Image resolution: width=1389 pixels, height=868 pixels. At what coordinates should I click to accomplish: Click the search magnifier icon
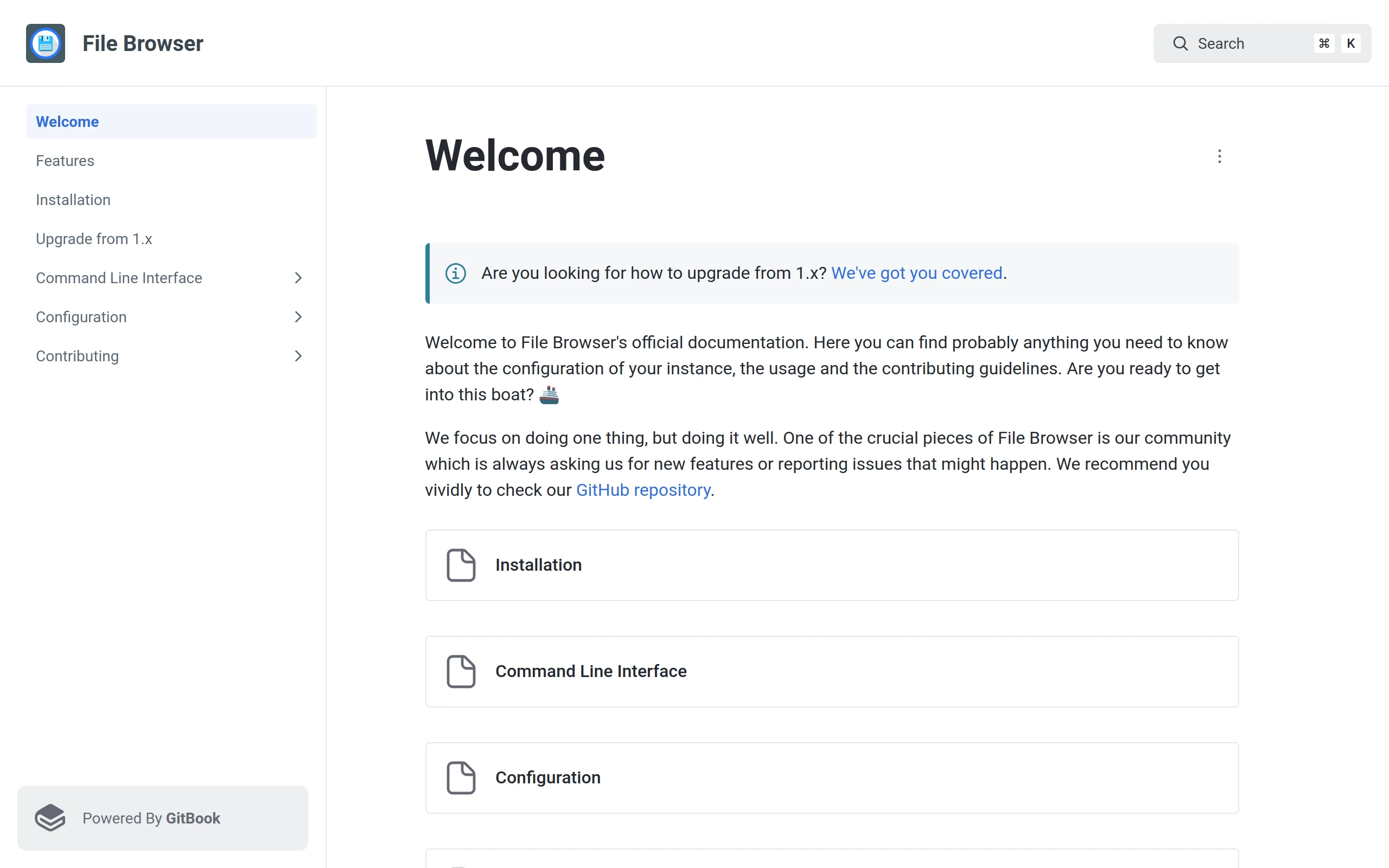(1180, 43)
